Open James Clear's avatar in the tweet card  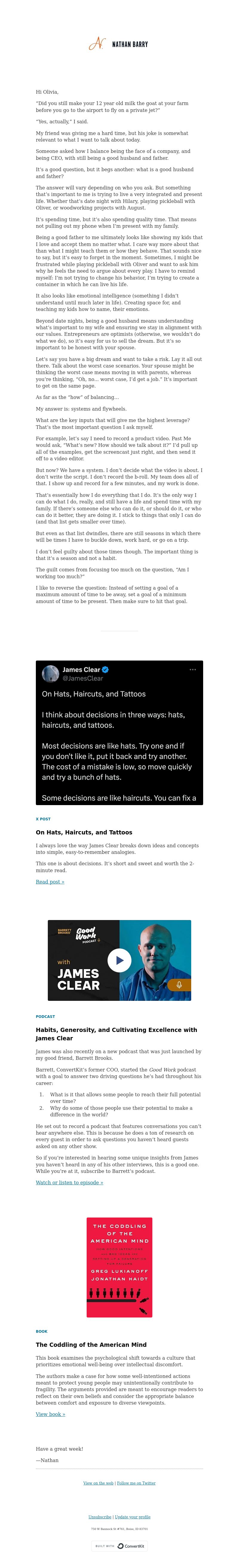coord(50,674)
